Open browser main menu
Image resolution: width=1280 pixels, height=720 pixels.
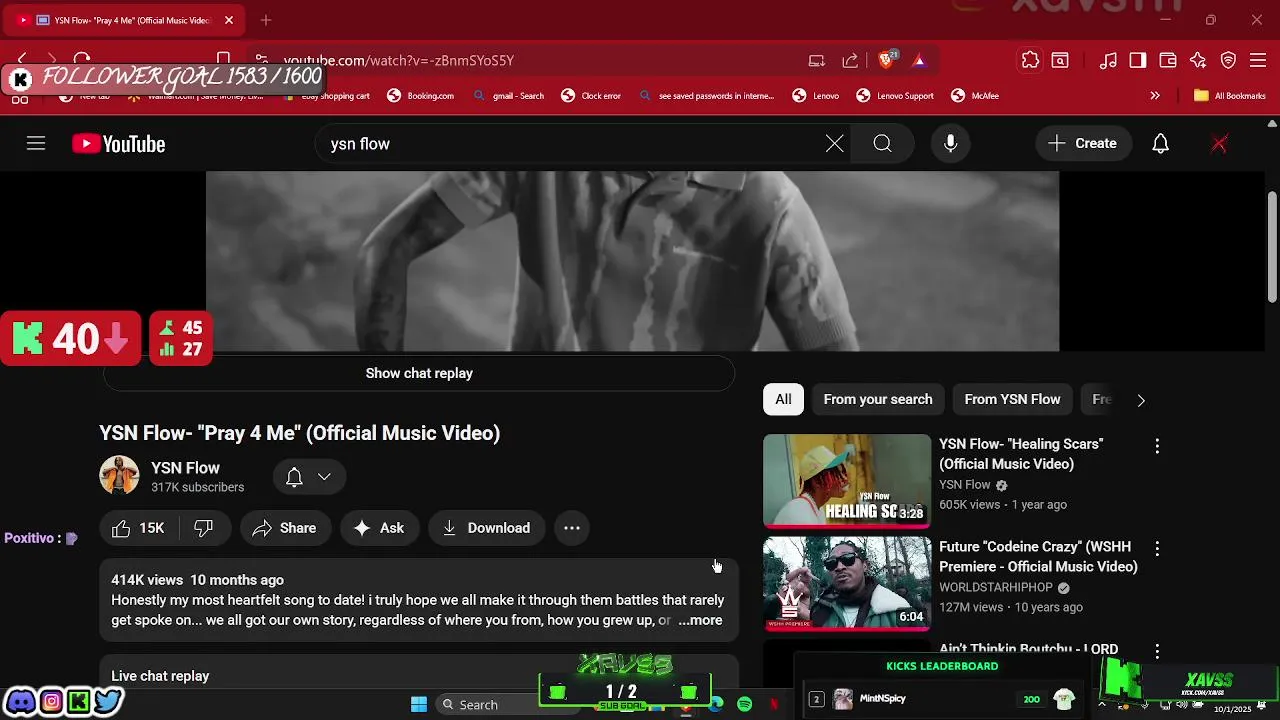(x=1259, y=60)
